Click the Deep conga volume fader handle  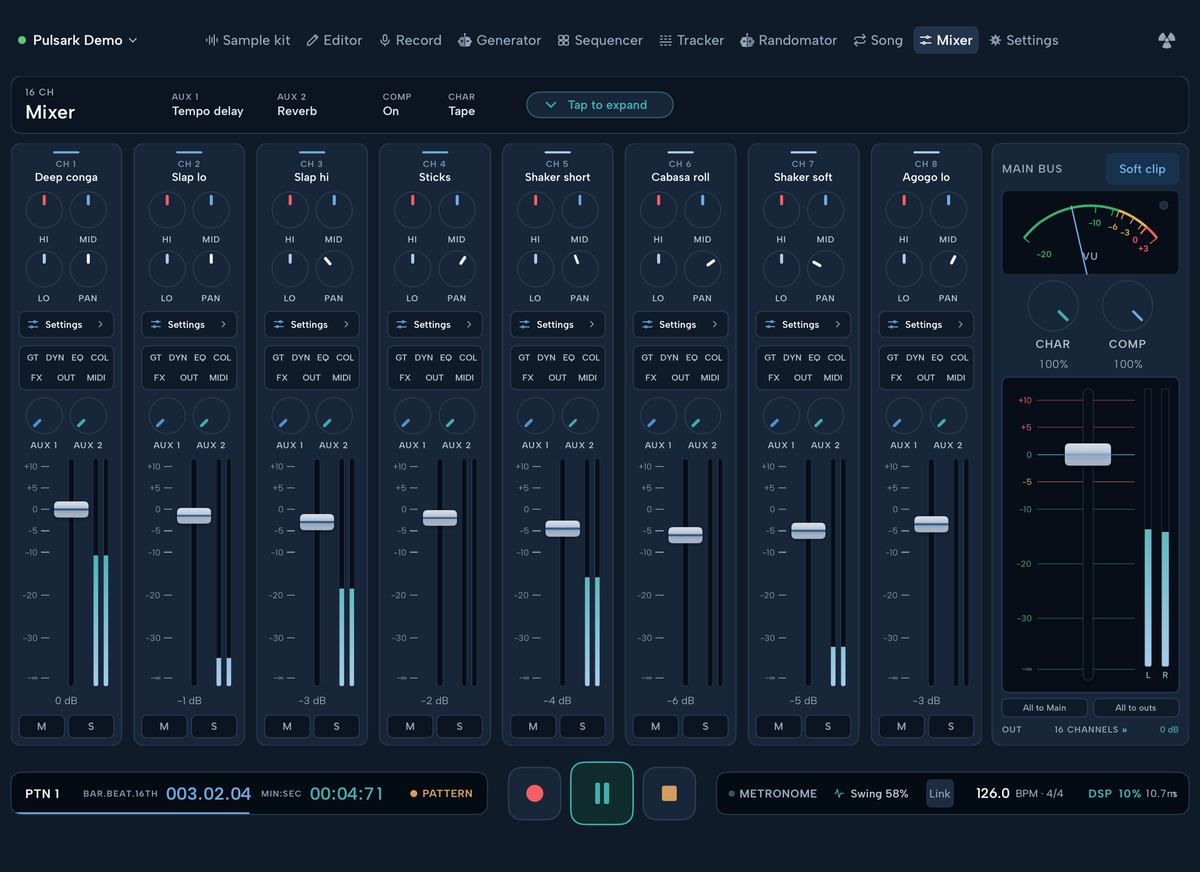pos(71,509)
